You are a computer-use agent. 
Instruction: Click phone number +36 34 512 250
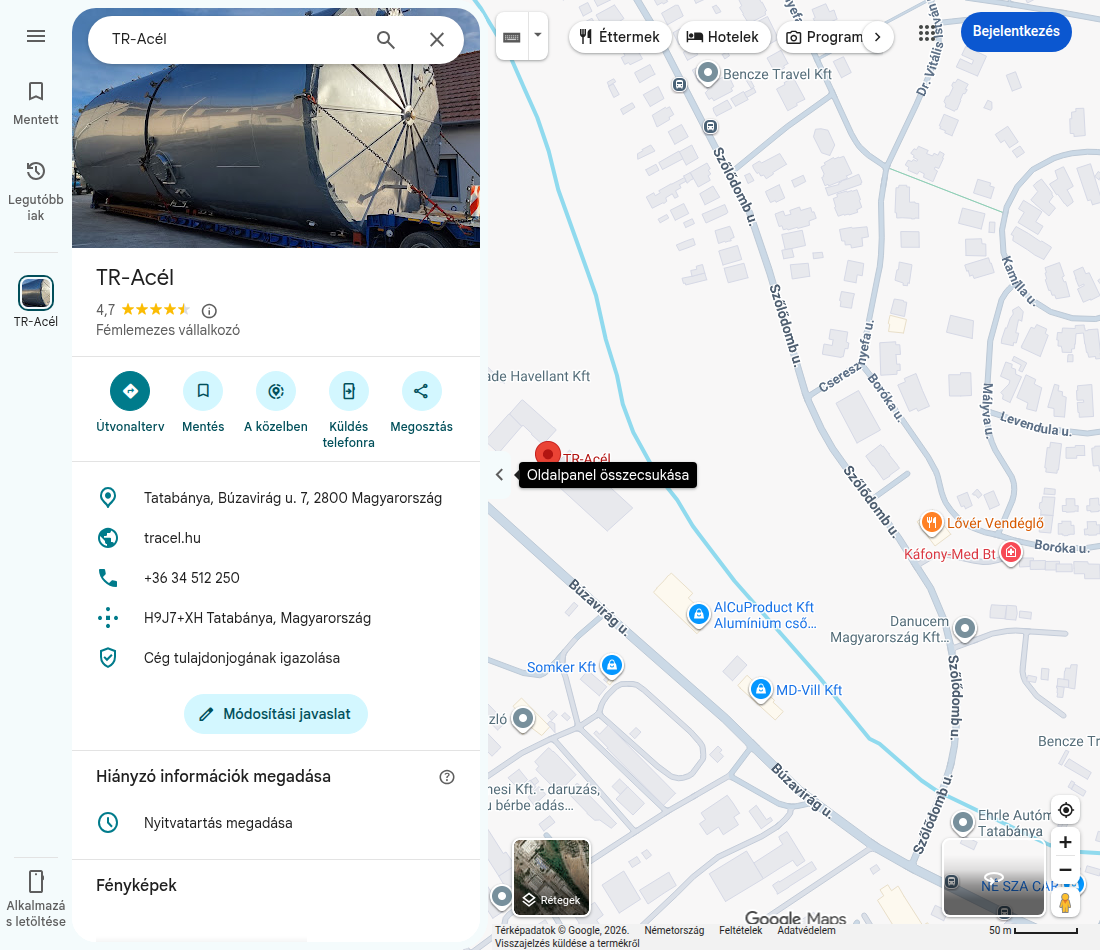tap(276, 578)
